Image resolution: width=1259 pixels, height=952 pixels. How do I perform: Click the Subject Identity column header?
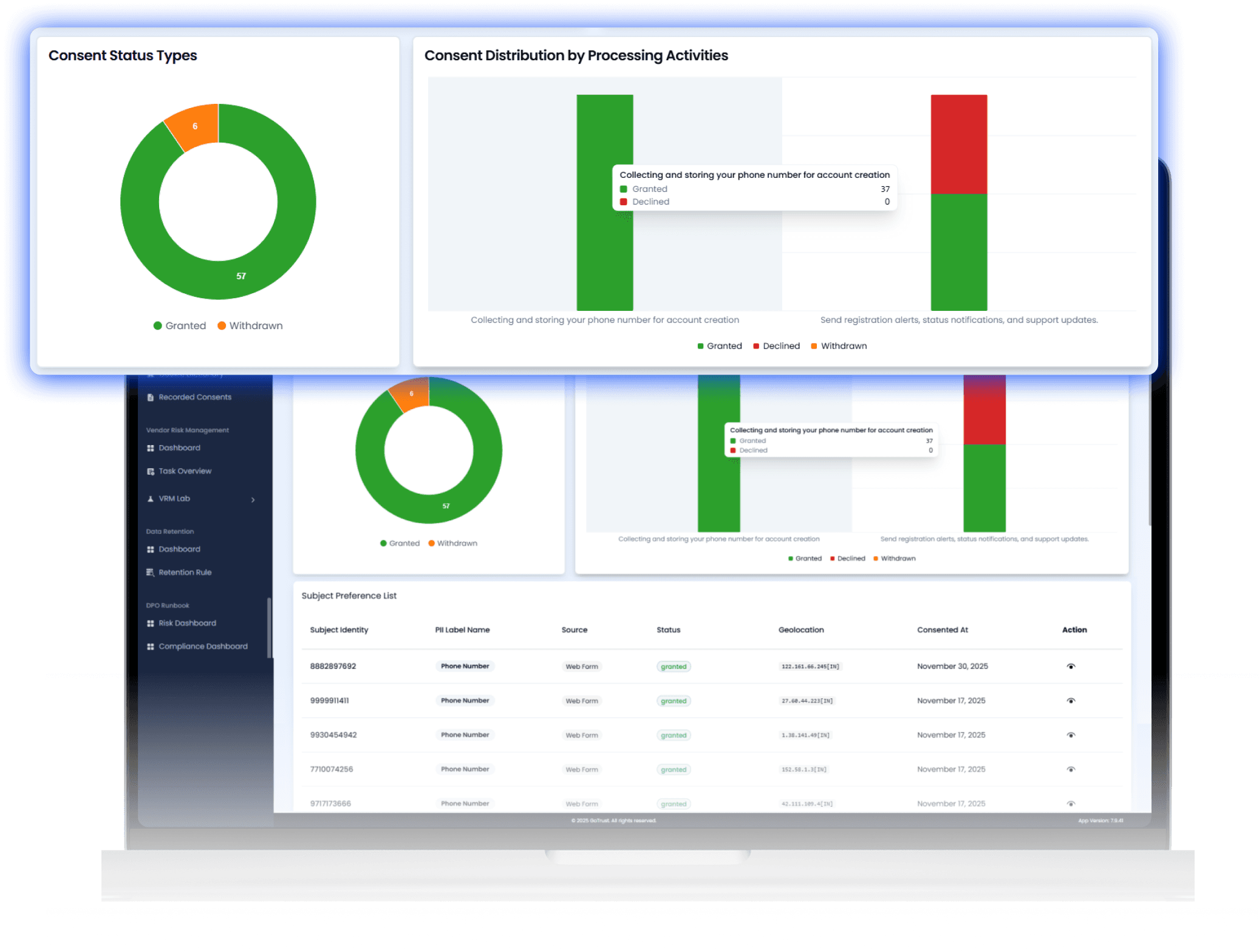click(339, 630)
